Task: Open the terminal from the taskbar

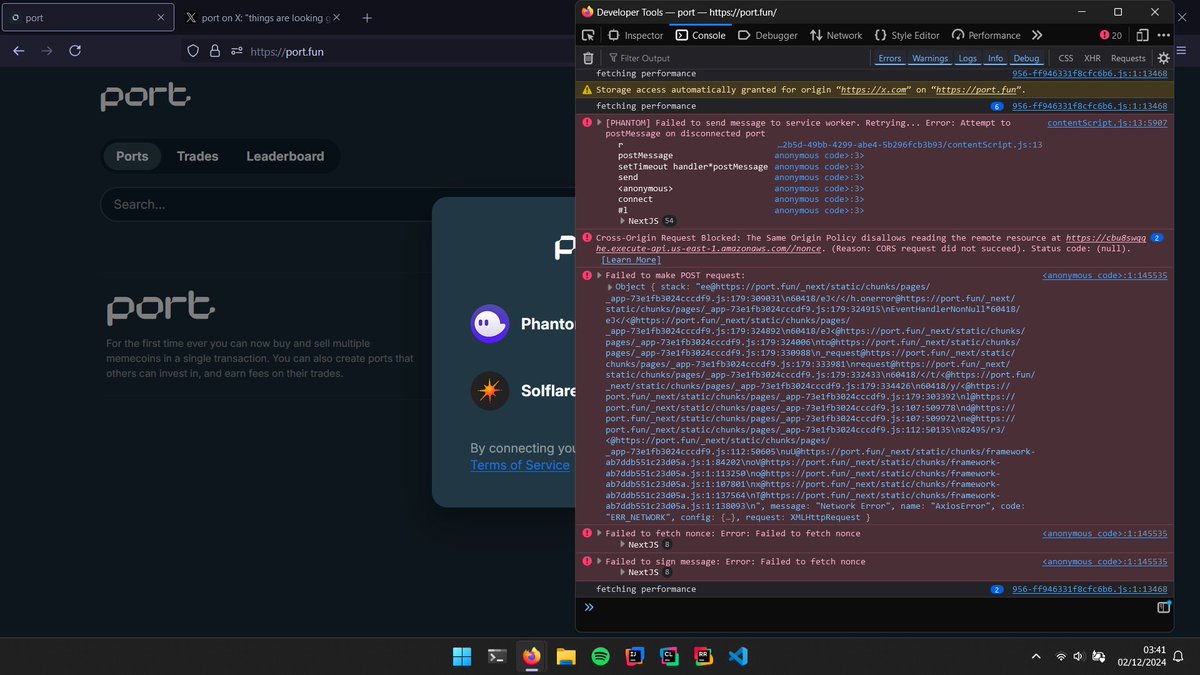Action: 496,656
